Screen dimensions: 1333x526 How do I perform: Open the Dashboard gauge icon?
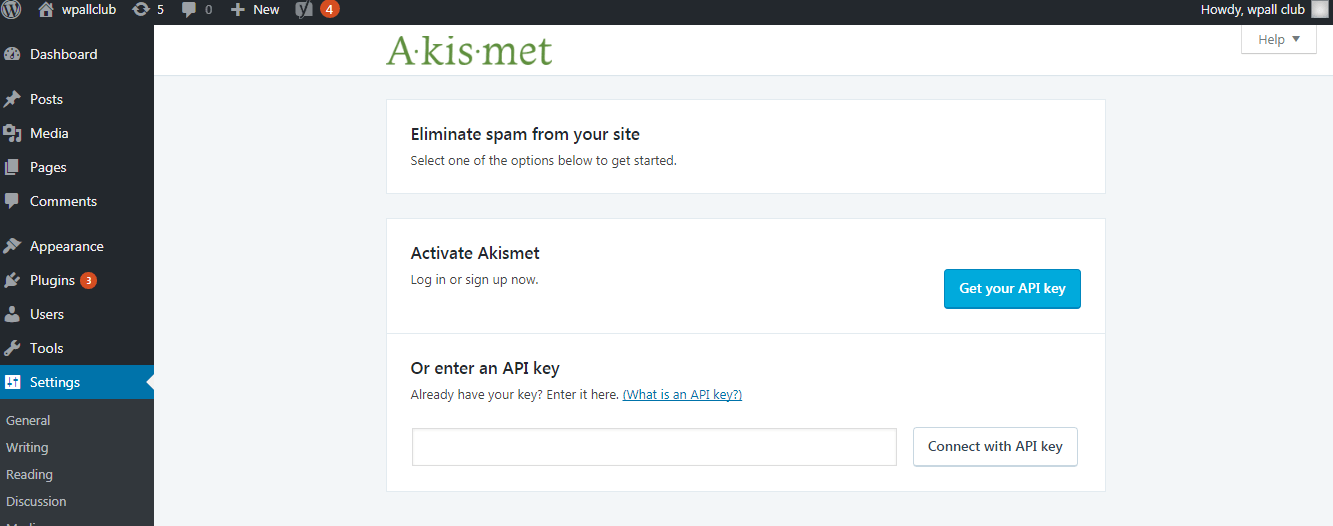click(13, 54)
